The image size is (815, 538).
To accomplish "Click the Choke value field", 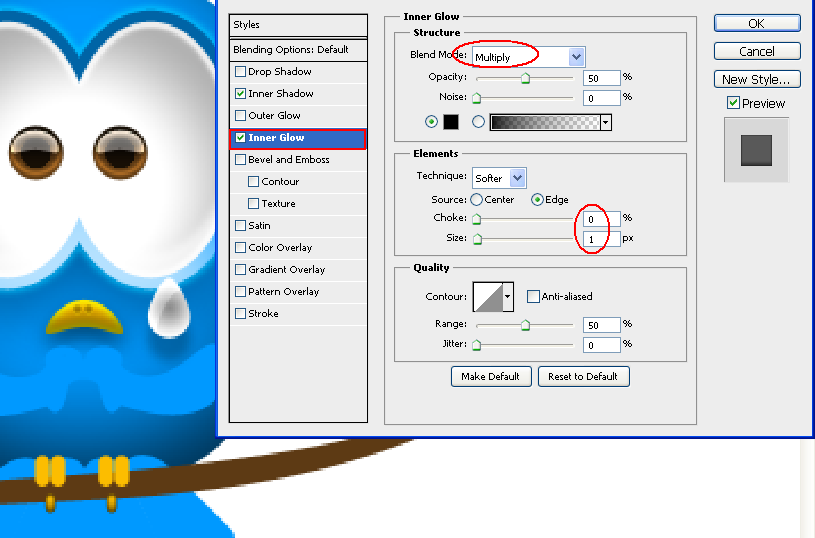I will pyautogui.click(x=601, y=219).
